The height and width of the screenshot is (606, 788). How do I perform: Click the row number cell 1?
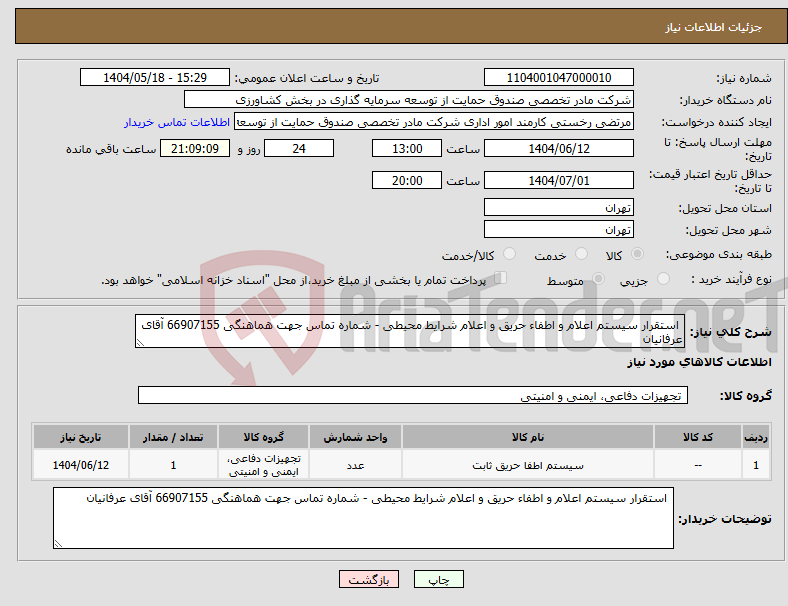[x=755, y=465]
